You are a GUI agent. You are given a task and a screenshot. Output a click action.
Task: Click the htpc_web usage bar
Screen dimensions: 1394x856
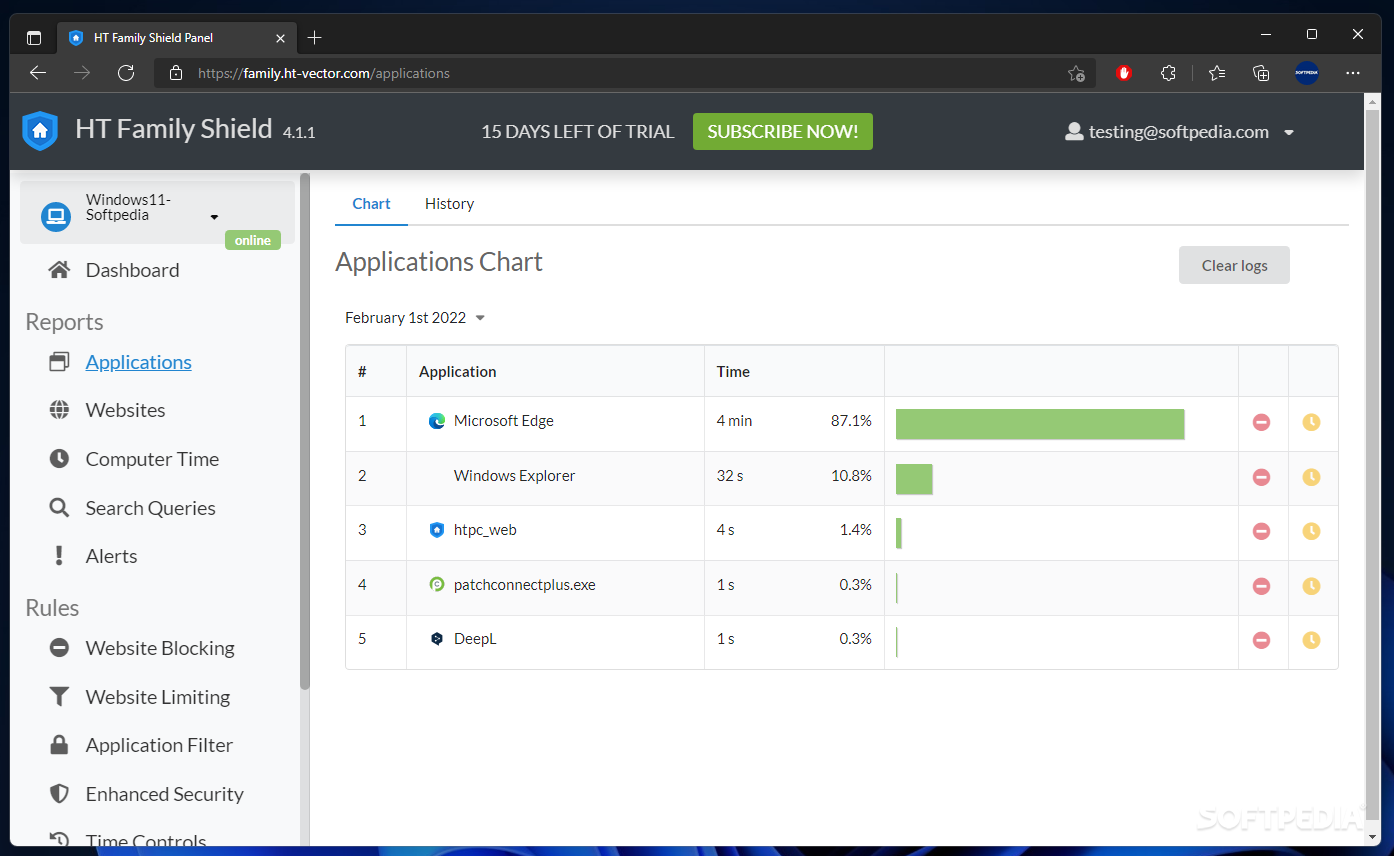(x=899, y=533)
